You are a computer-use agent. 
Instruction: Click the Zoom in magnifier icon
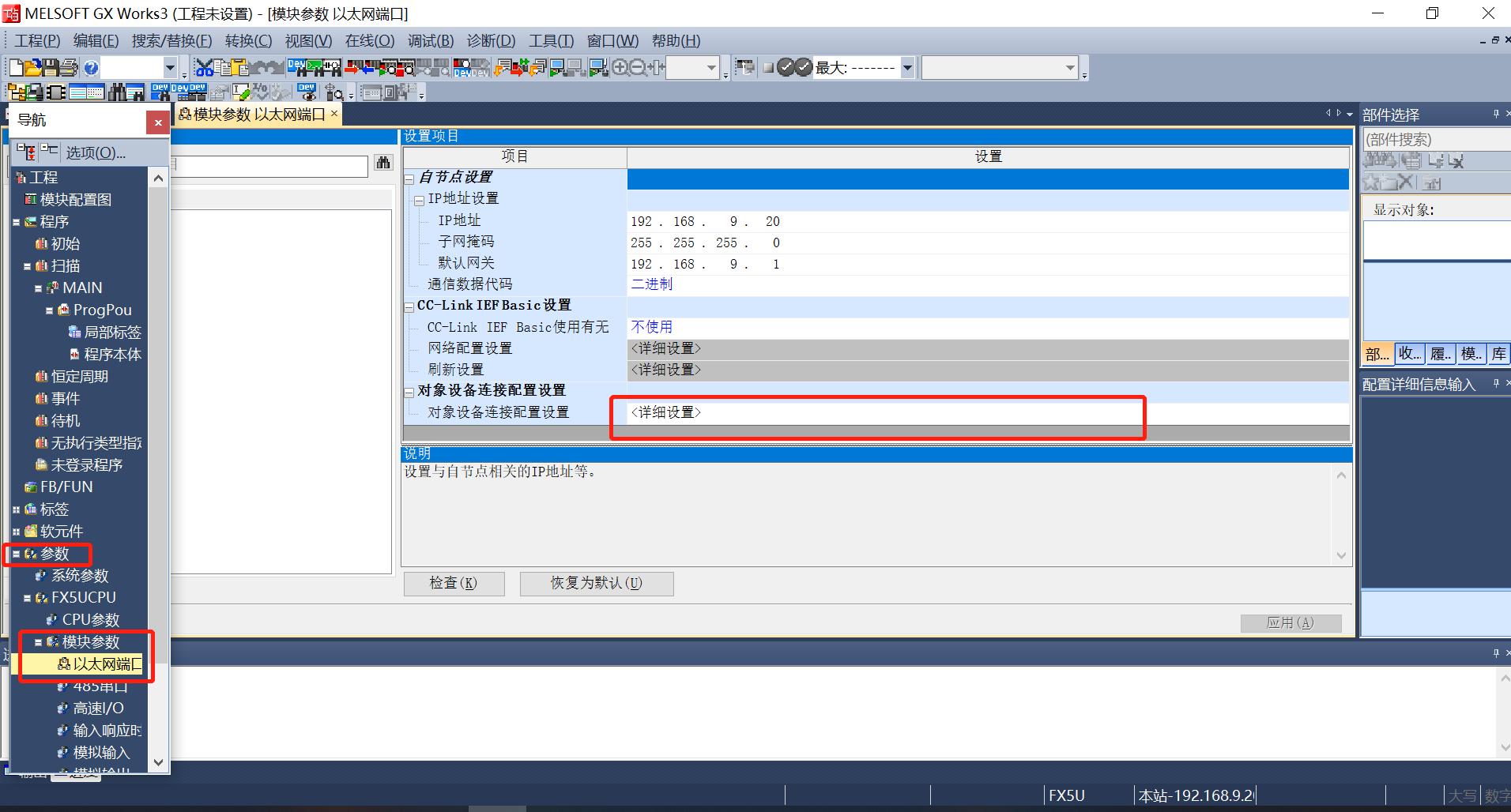[620, 68]
